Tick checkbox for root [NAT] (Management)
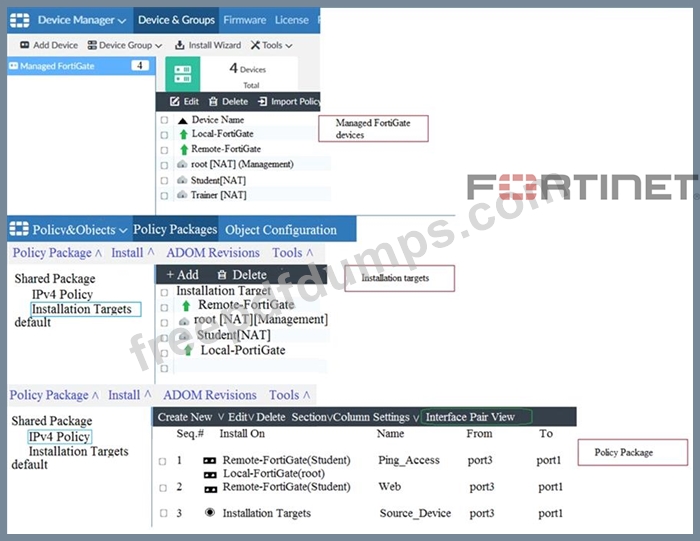This screenshot has height=541, width=700. coord(164,165)
